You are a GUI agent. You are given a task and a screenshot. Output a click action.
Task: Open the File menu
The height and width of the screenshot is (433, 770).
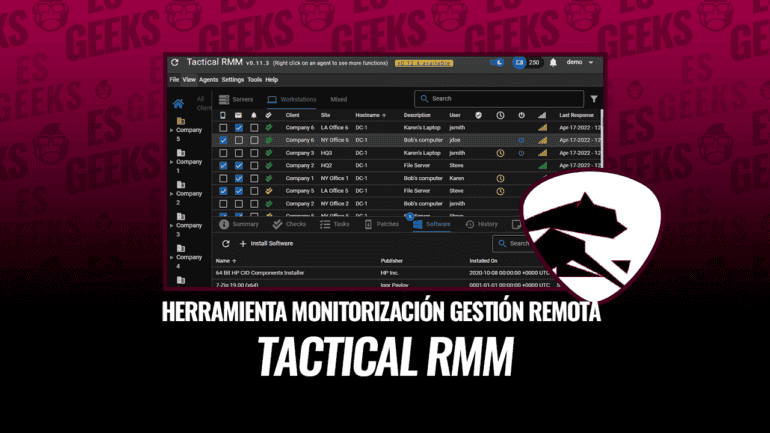[x=174, y=80]
